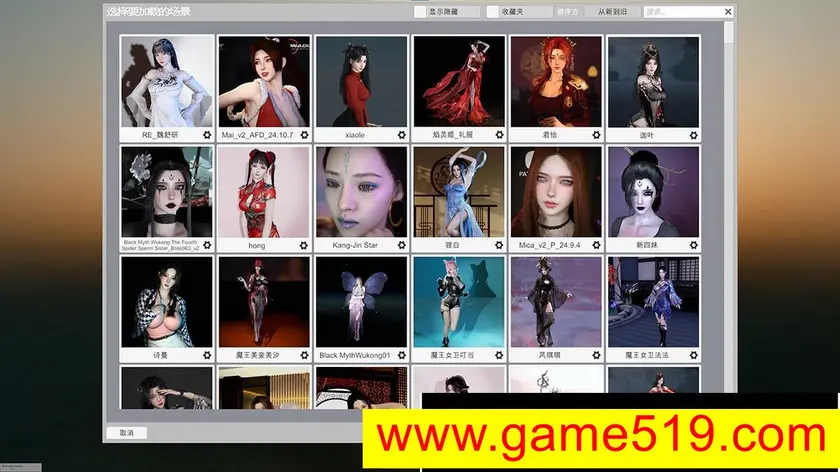Click gear icon beside hong scene
The width and height of the screenshot is (840, 472).
(x=304, y=245)
